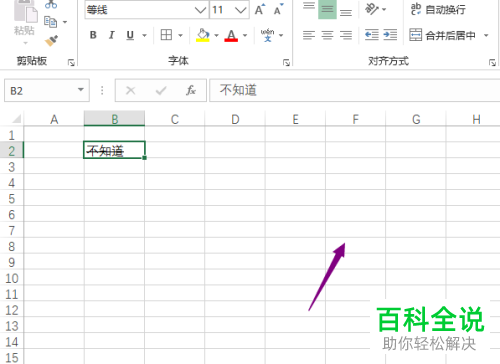Select column F header

(355, 119)
